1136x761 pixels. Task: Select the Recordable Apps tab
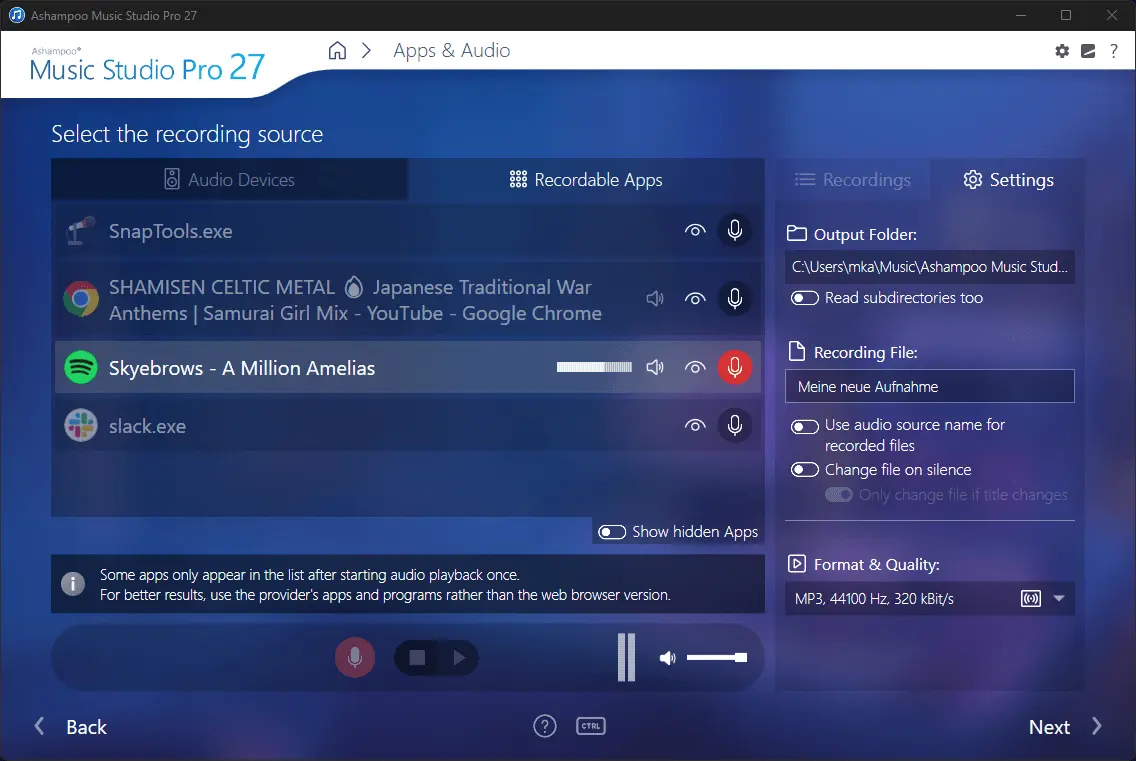pos(585,180)
